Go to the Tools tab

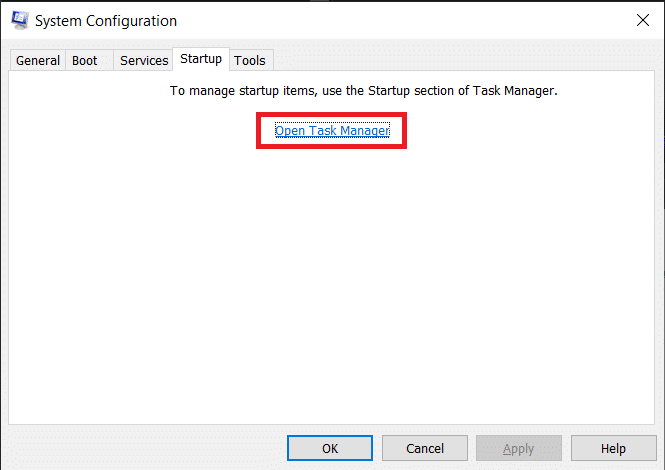pyautogui.click(x=250, y=61)
